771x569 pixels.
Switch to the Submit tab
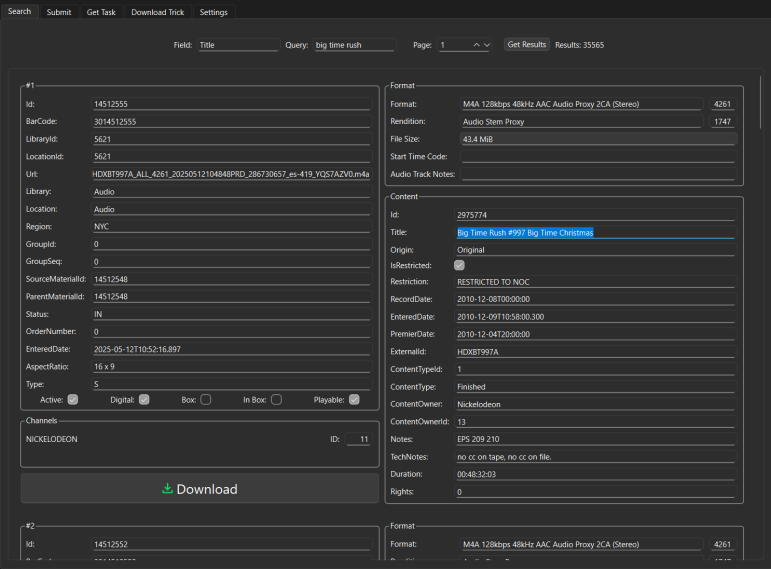click(x=59, y=12)
